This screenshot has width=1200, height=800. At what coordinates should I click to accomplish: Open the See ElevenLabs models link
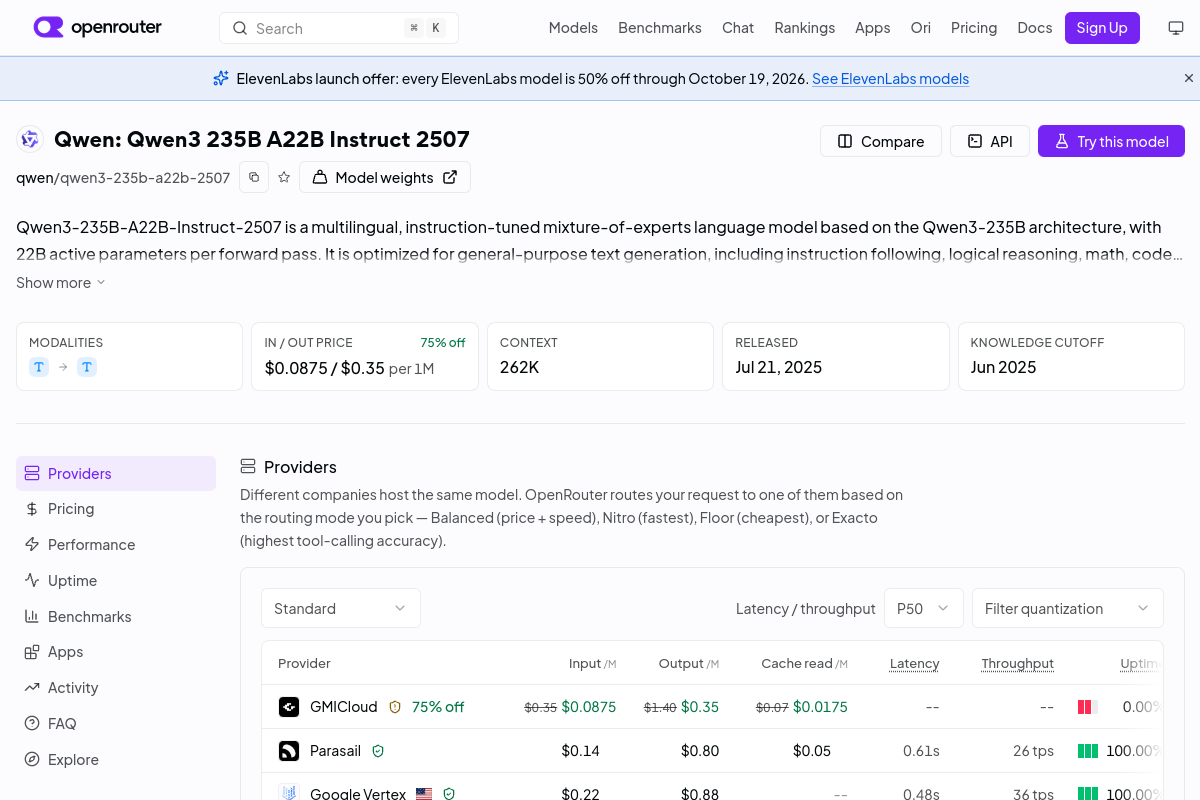click(x=890, y=79)
